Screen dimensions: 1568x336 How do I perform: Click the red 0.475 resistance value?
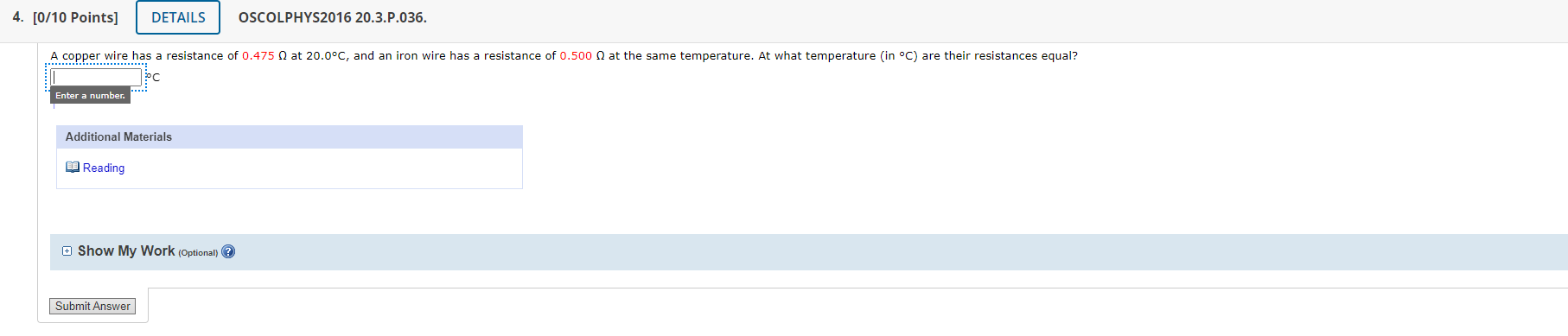(258, 56)
